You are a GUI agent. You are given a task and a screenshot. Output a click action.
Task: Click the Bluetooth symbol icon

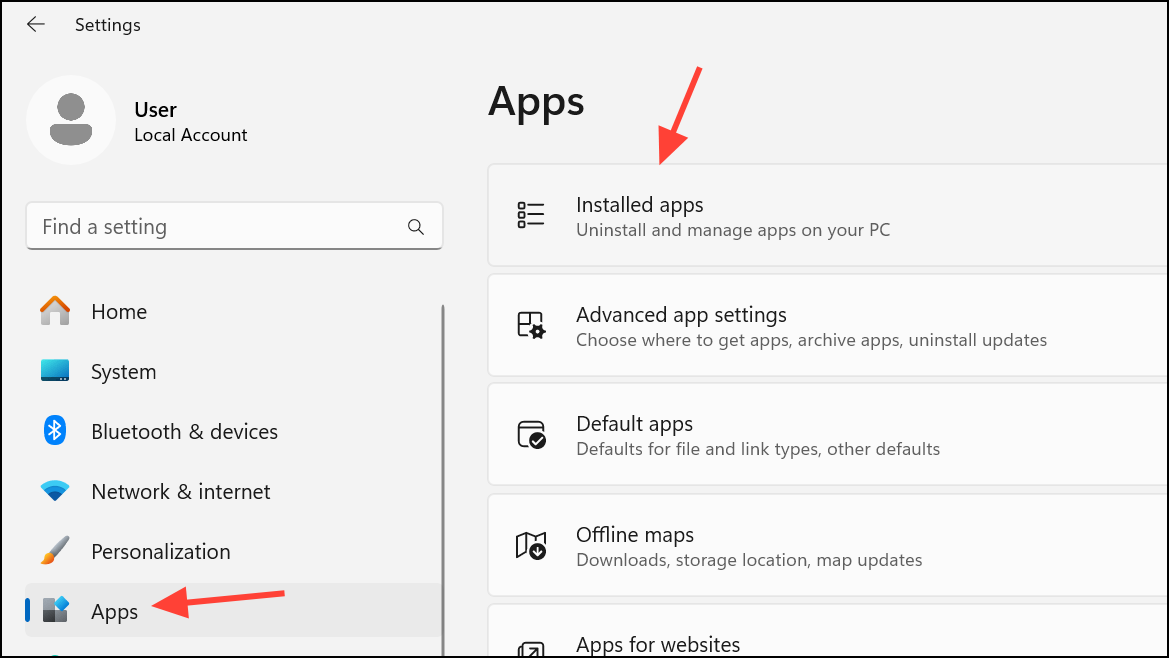(55, 431)
